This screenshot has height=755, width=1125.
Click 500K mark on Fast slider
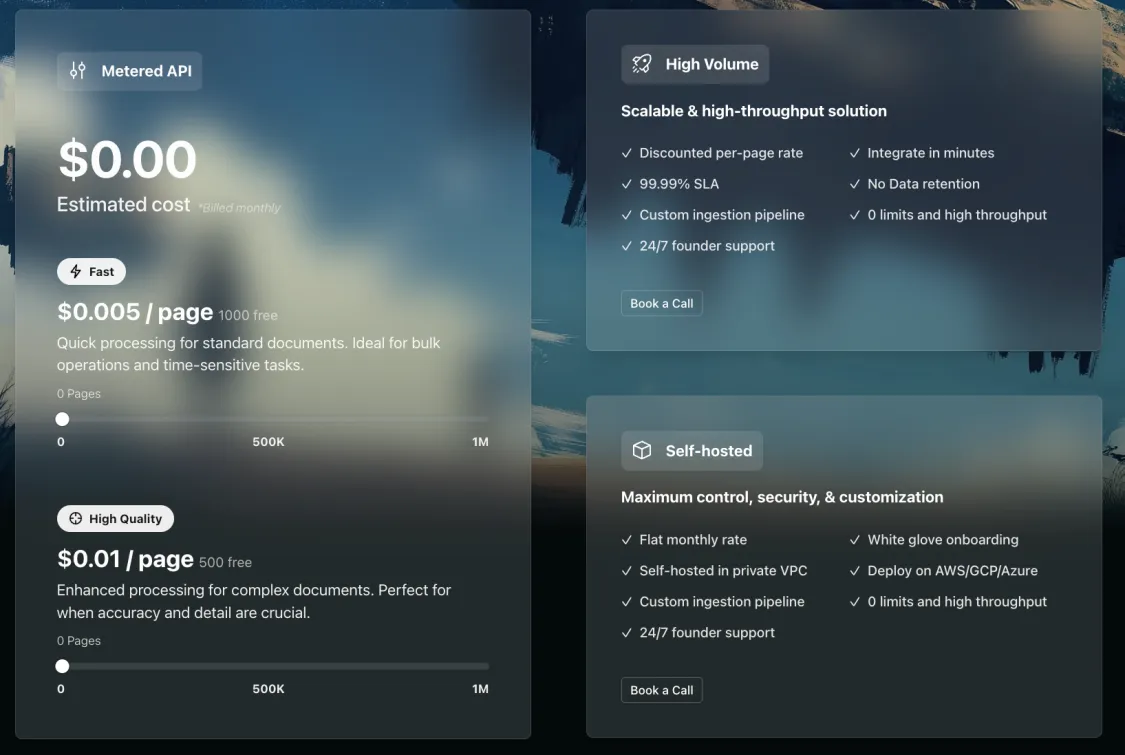coord(268,442)
